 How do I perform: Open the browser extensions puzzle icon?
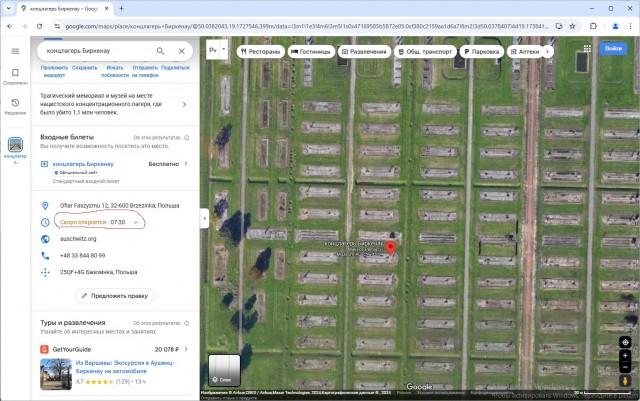point(593,26)
